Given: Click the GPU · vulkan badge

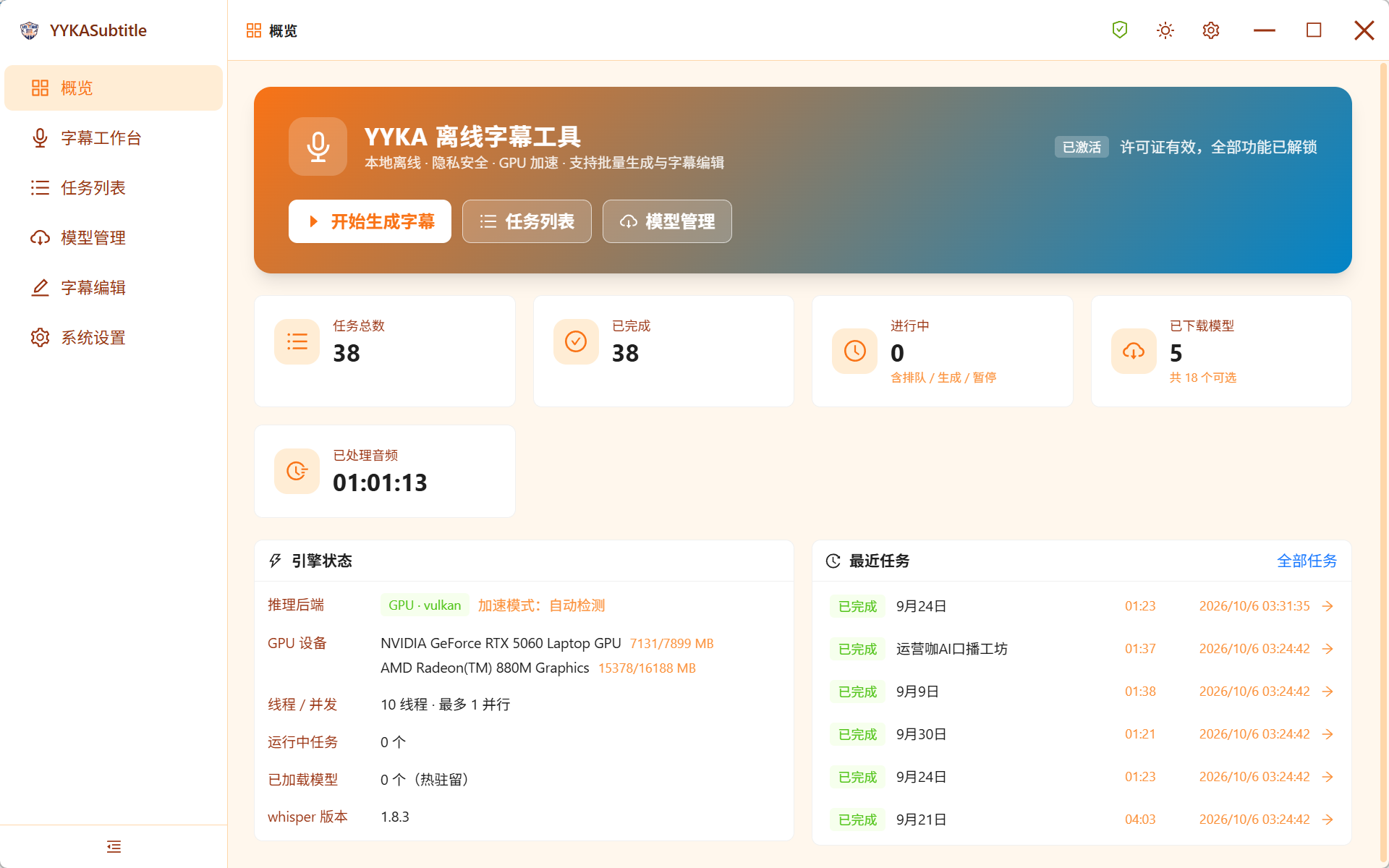Looking at the screenshot, I should point(425,605).
